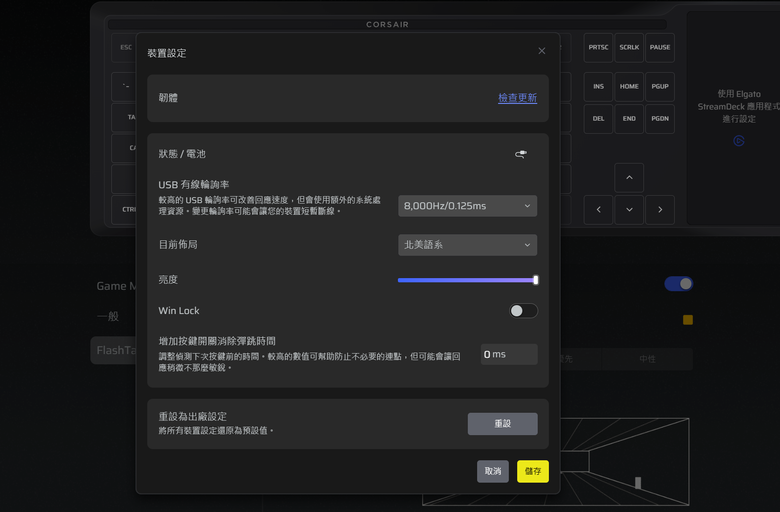Viewport: 780px width, 512px height.
Task: Click the down arrow key
Action: coord(629,210)
